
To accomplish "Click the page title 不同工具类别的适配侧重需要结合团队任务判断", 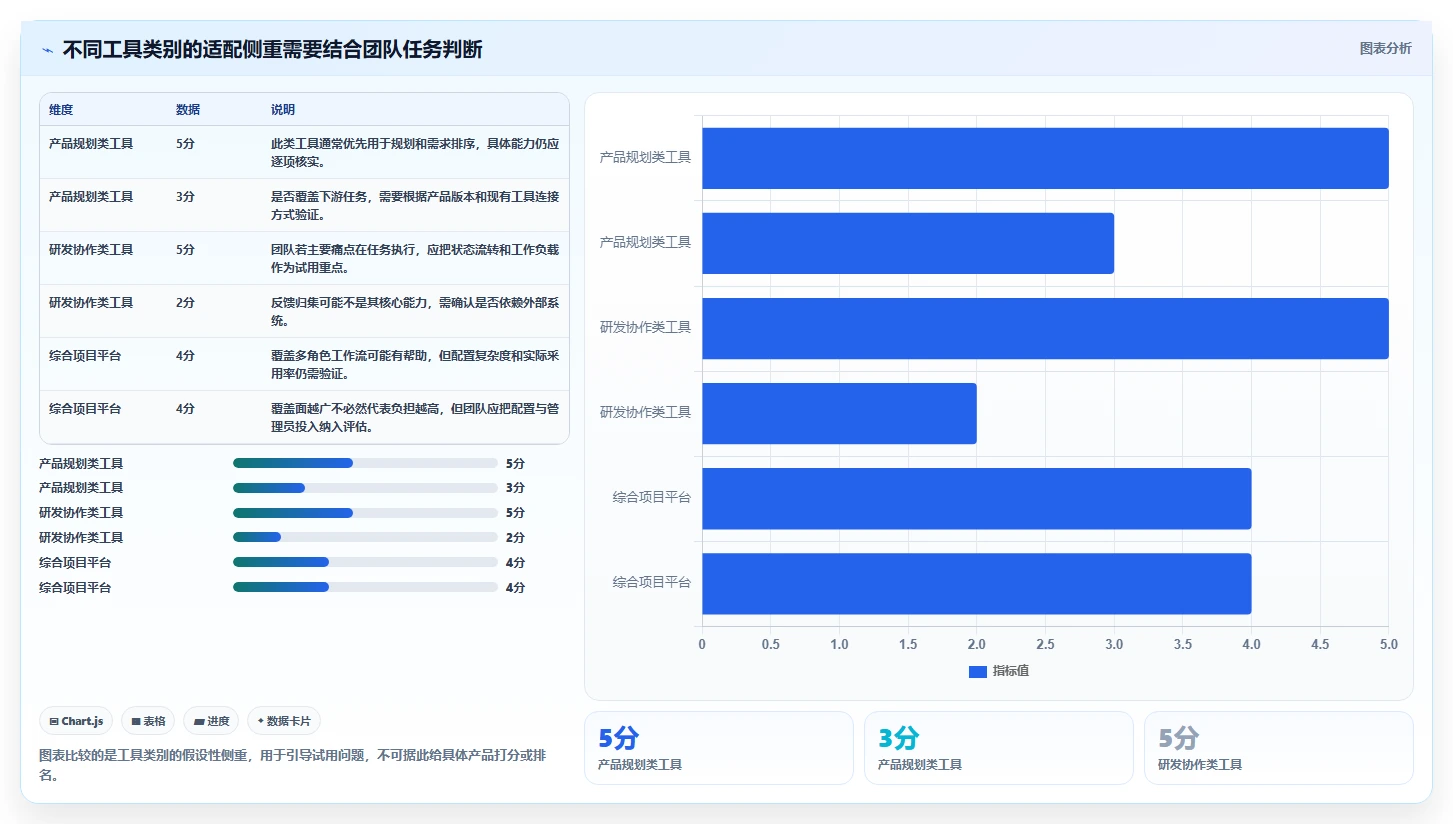I will (x=272, y=49).
